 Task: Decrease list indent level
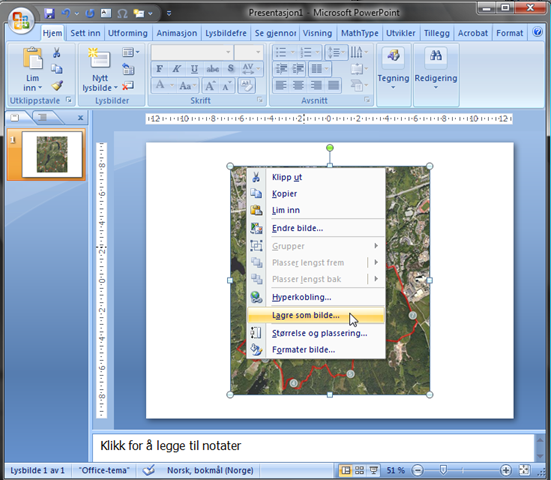coord(281,69)
